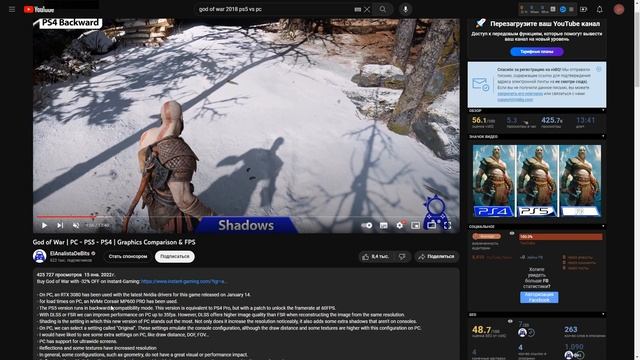Click the 425.7k views stat
Viewport: 640px width, 360px height.
[x=552, y=120]
